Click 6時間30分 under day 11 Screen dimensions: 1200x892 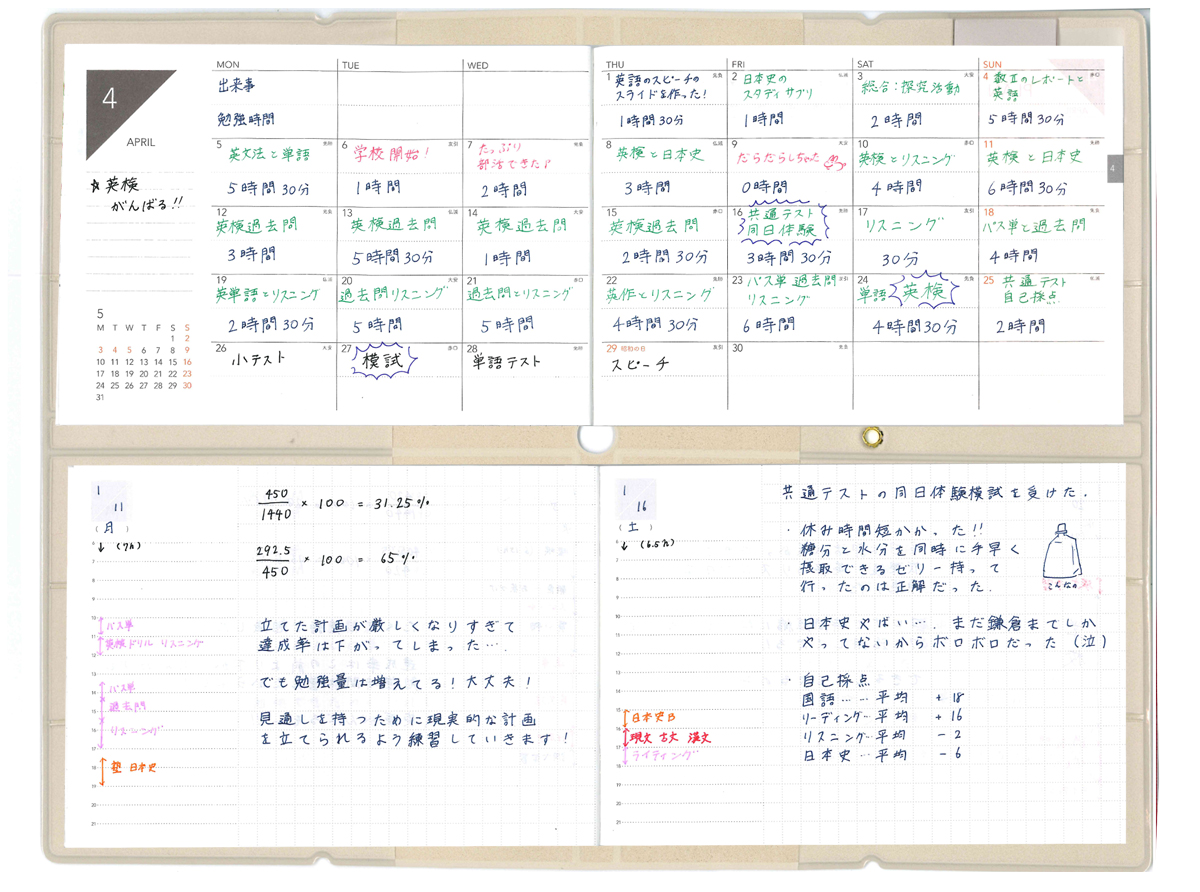[x=1029, y=188]
